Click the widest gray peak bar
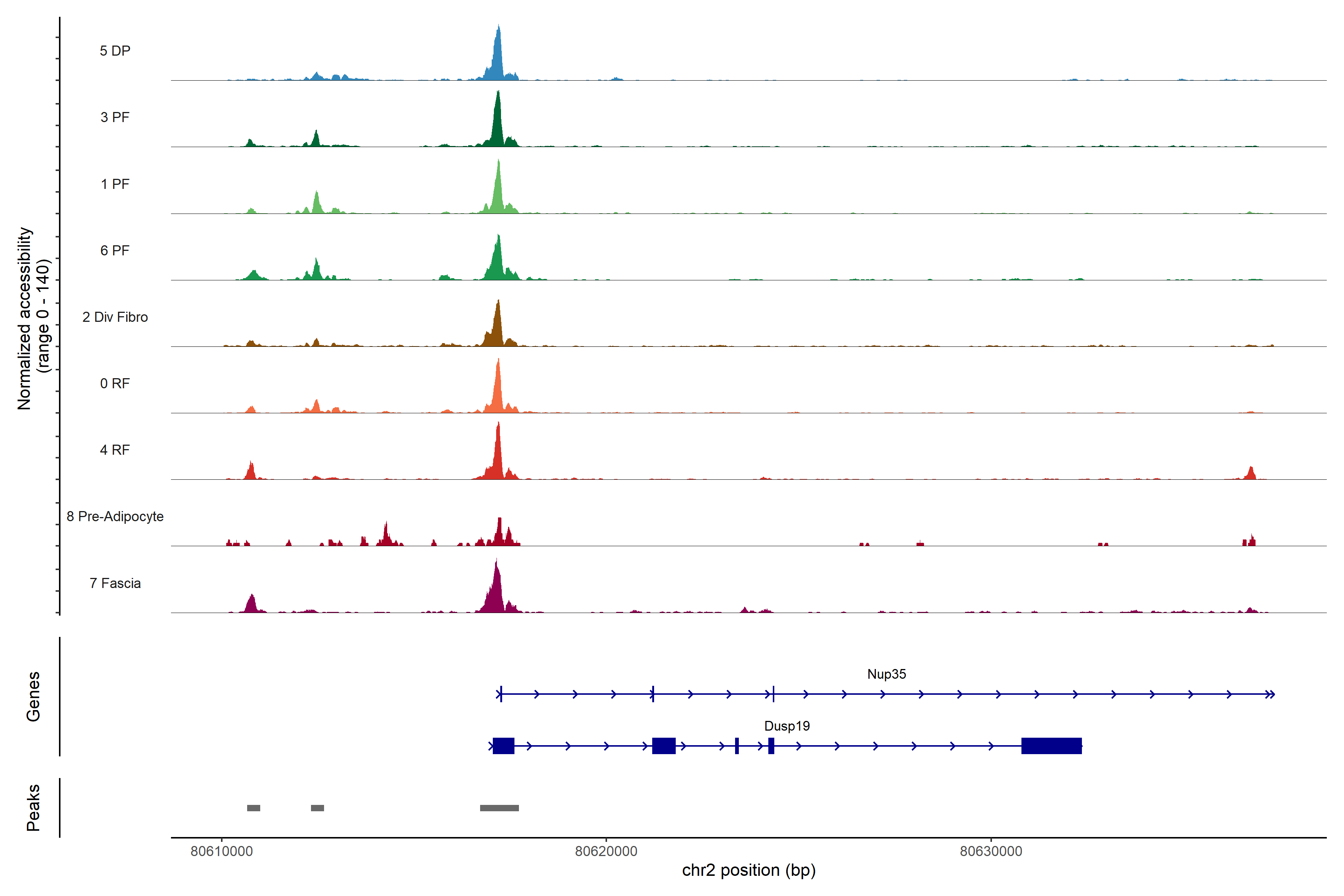1344x896 pixels. tap(499, 808)
